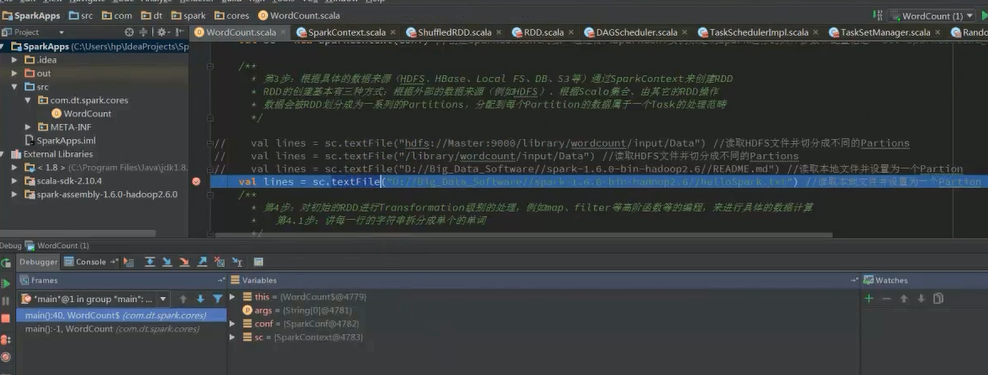Viewport: 988px width, 375px height.
Task: Stop debugging with red square icon
Action: click(6, 319)
